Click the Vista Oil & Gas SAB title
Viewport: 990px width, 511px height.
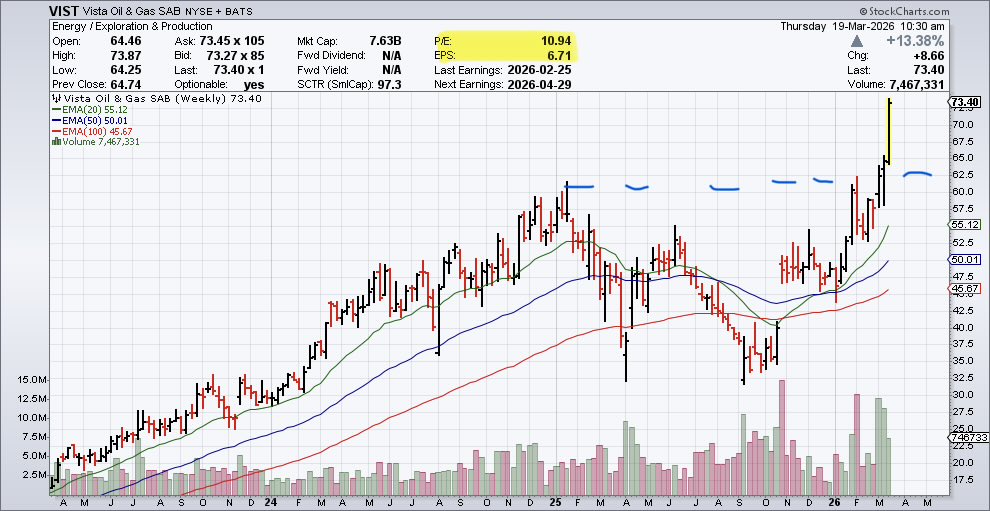pyautogui.click(x=133, y=12)
